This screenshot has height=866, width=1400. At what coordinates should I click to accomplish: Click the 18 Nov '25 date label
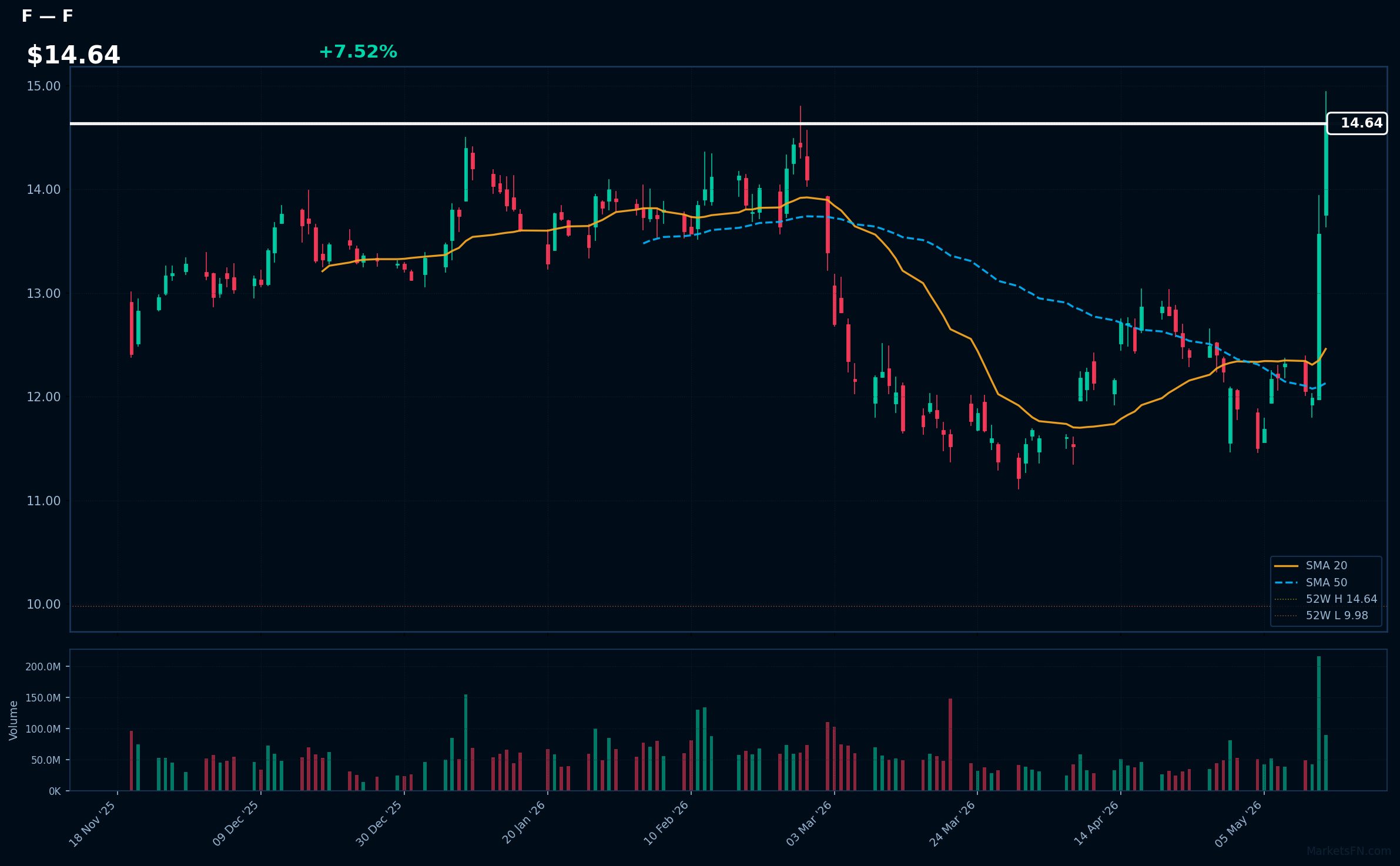click(x=92, y=824)
